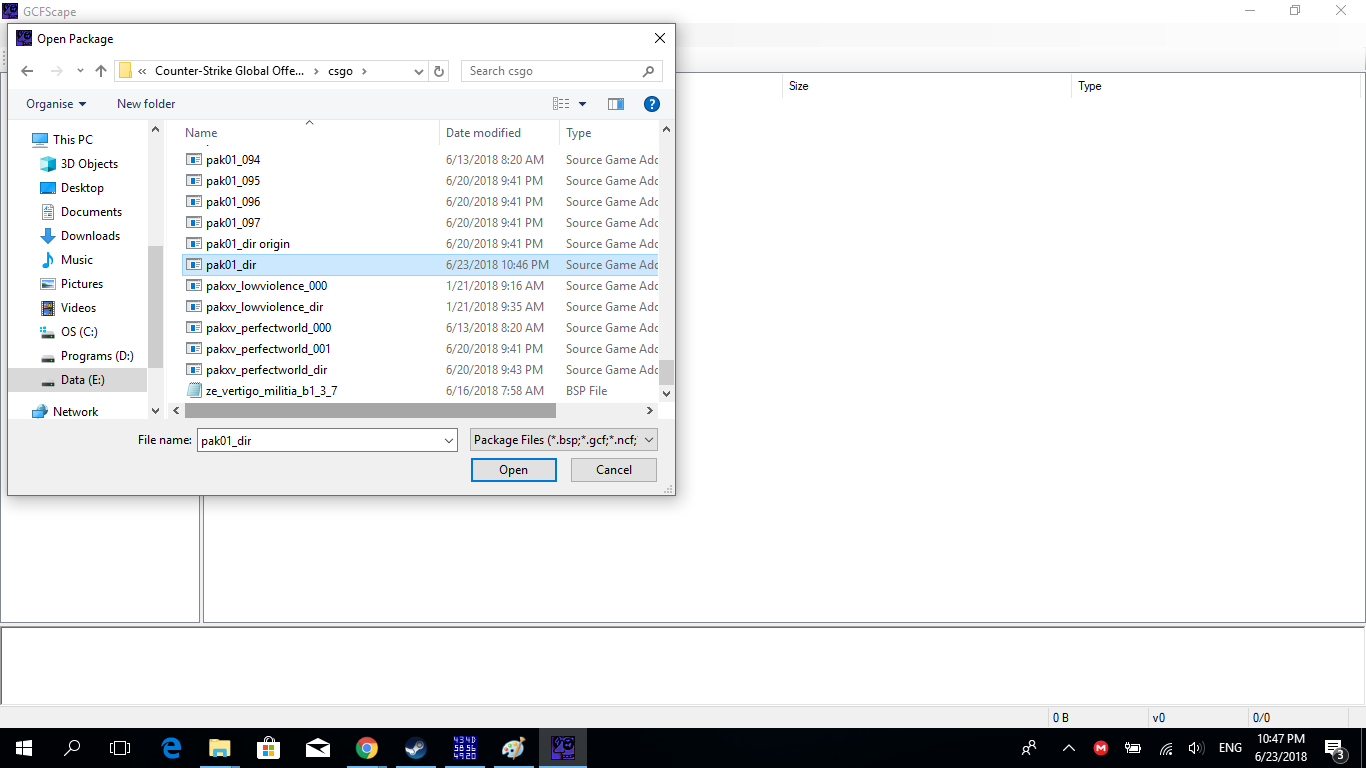Launch Google Chrome from taskbar

click(367, 748)
